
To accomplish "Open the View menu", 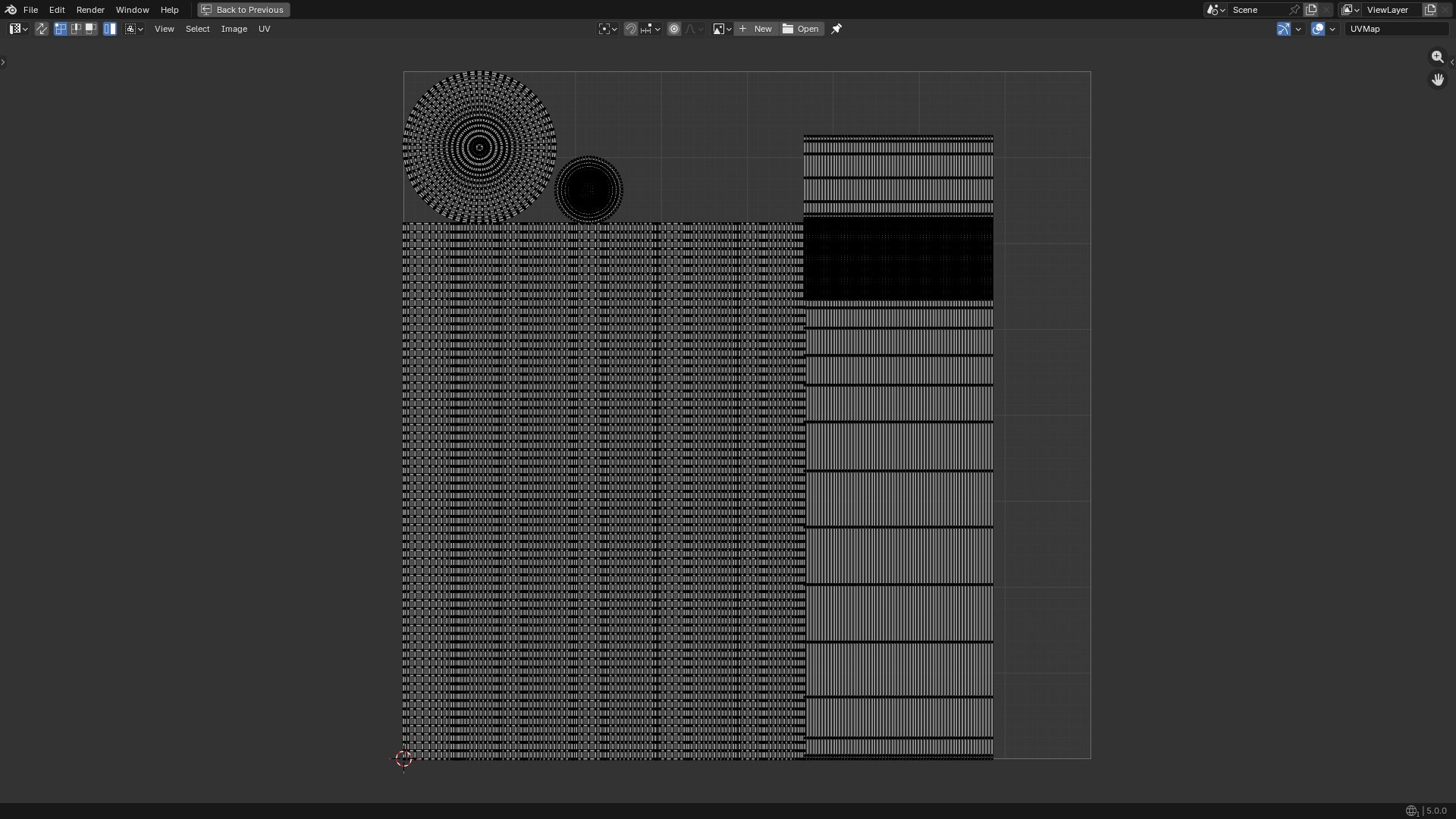I will click(x=164, y=29).
